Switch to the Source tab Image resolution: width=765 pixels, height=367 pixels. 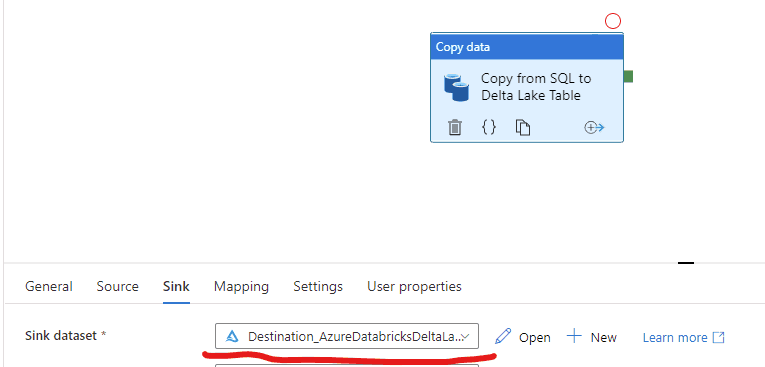tap(118, 286)
